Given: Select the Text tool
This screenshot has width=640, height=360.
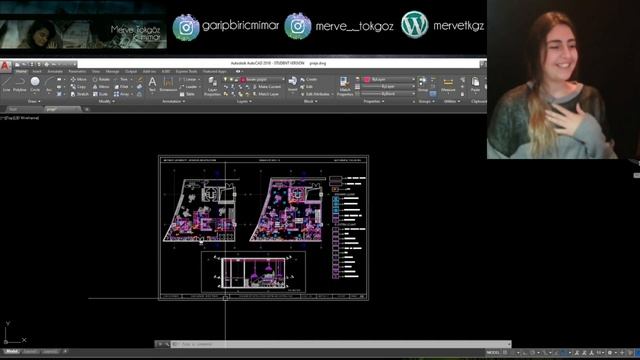Looking at the screenshot, I should click(x=152, y=84).
